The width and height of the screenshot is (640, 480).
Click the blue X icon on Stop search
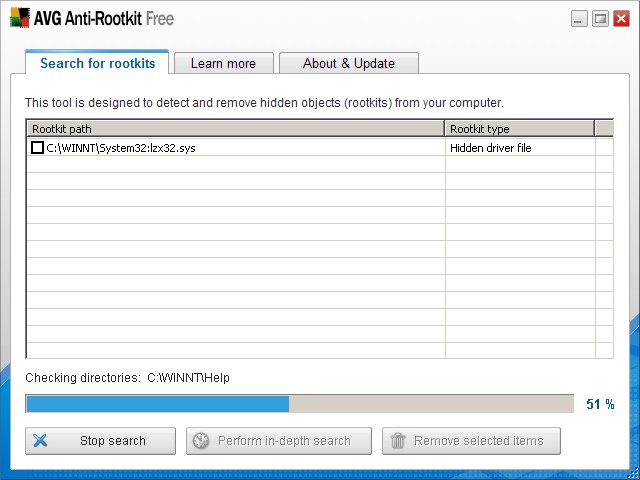tap(40, 440)
